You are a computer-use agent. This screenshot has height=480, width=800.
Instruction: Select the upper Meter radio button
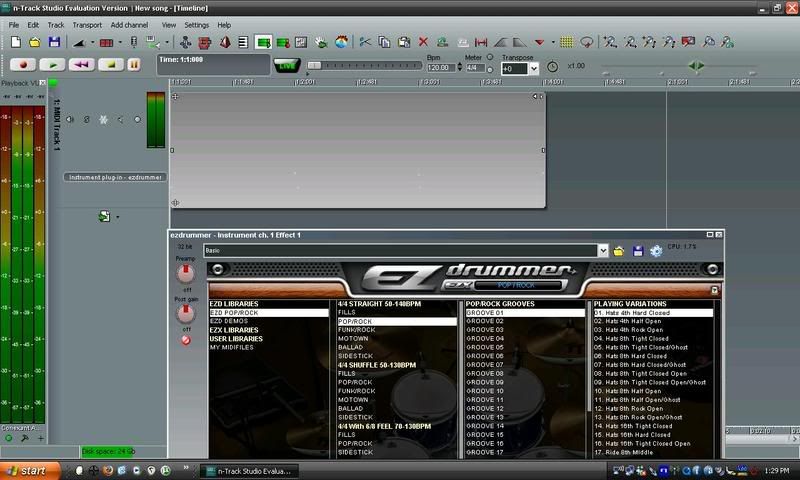pyautogui.click(x=490, y=57)
